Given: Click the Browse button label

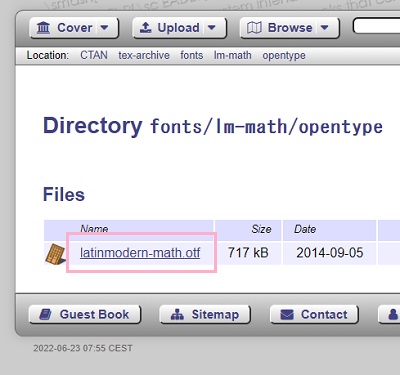Looking at the screenshot, I should click(290, 28).
